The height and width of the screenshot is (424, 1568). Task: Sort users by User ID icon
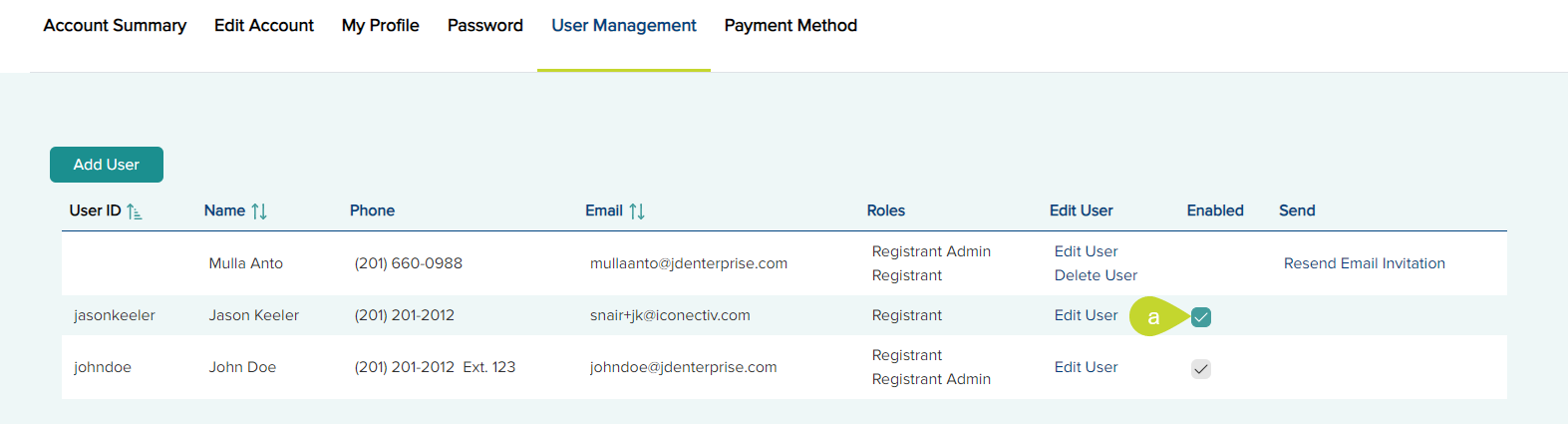[x=135, y=212]
